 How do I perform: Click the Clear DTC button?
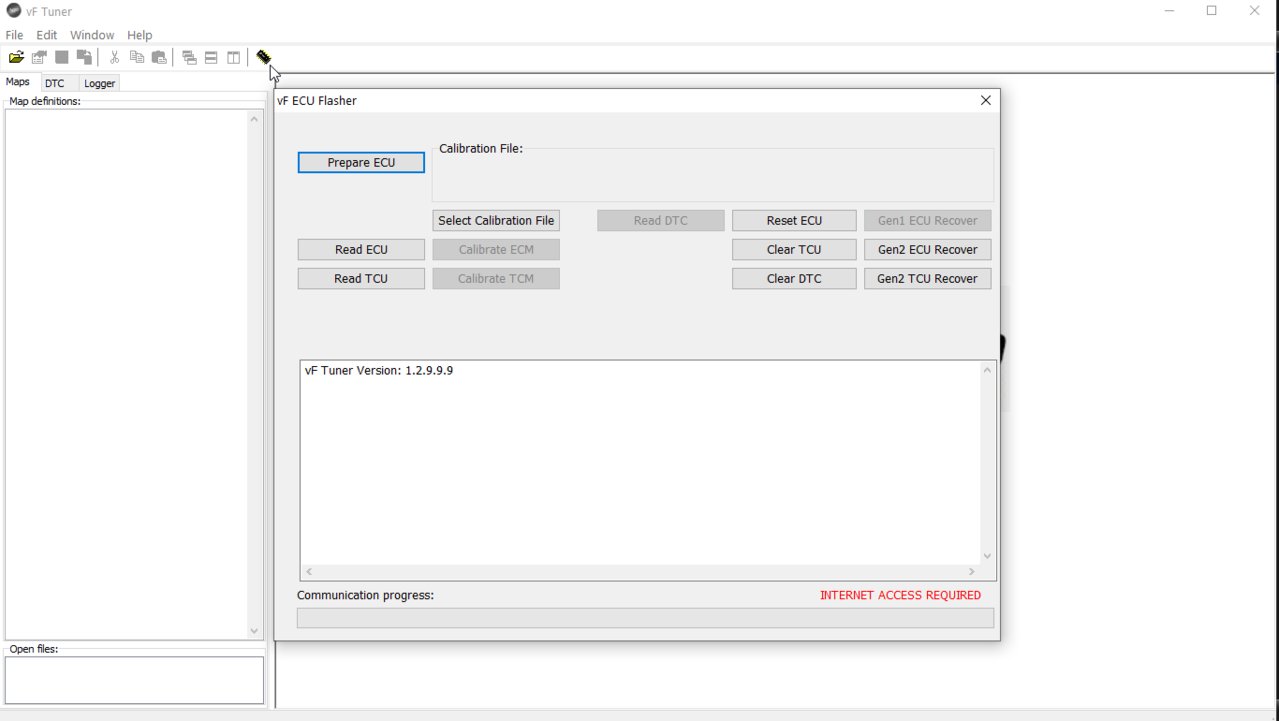794,278
